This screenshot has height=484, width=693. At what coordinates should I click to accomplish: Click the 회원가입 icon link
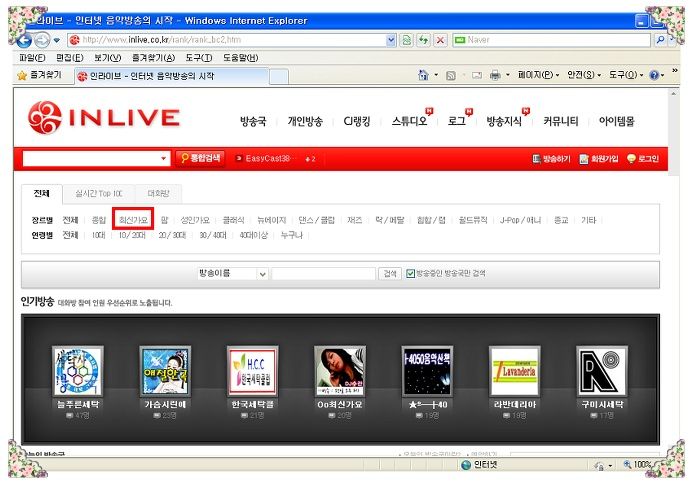599,159
